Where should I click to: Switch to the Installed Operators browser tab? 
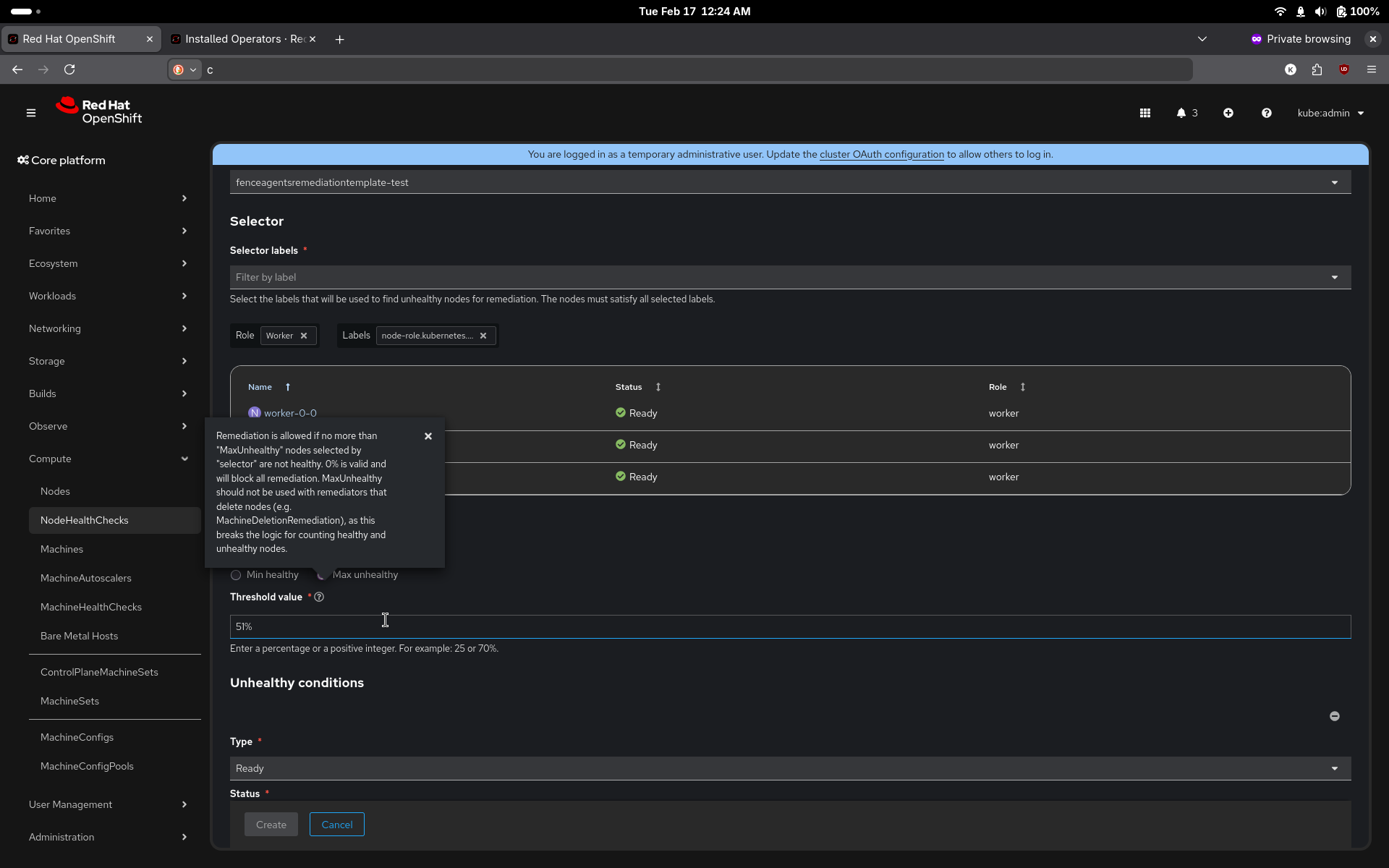[x=243, y=39]
